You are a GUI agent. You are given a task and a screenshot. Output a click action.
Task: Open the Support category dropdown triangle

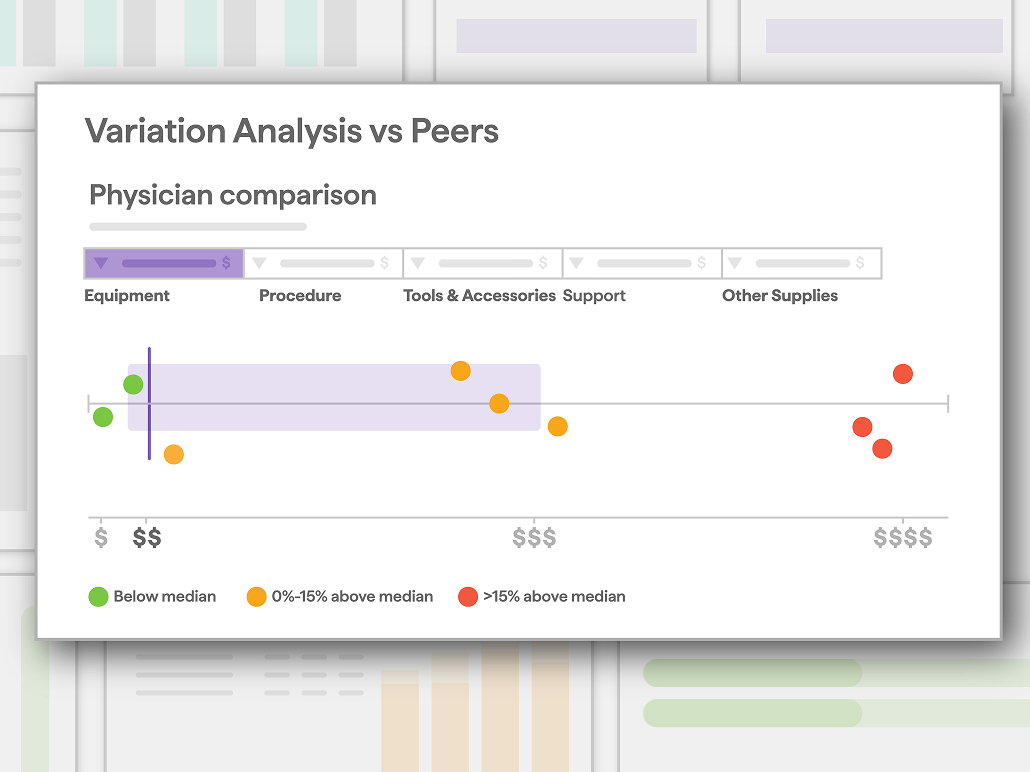point(577,263)
